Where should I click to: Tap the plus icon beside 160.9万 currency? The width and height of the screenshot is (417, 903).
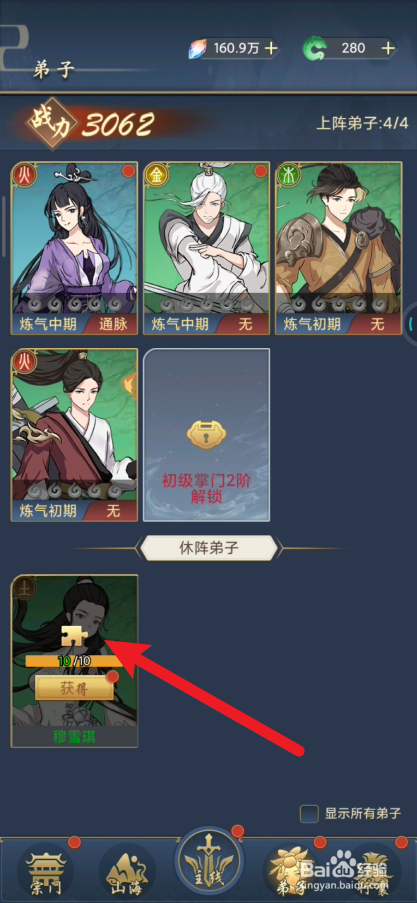[x=271, y=48]
